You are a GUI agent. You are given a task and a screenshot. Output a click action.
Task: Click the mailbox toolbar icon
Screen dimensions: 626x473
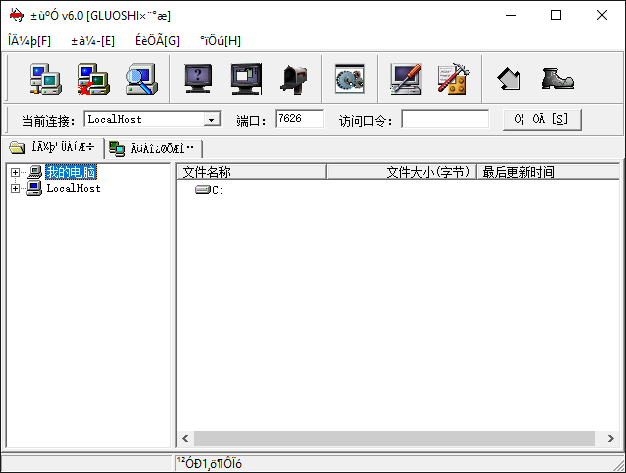(294, 78)
